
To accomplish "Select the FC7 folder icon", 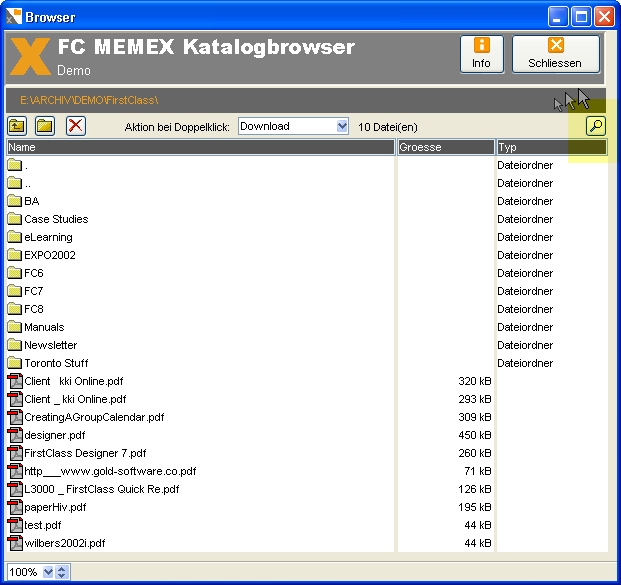I will [x=15, y=291].
